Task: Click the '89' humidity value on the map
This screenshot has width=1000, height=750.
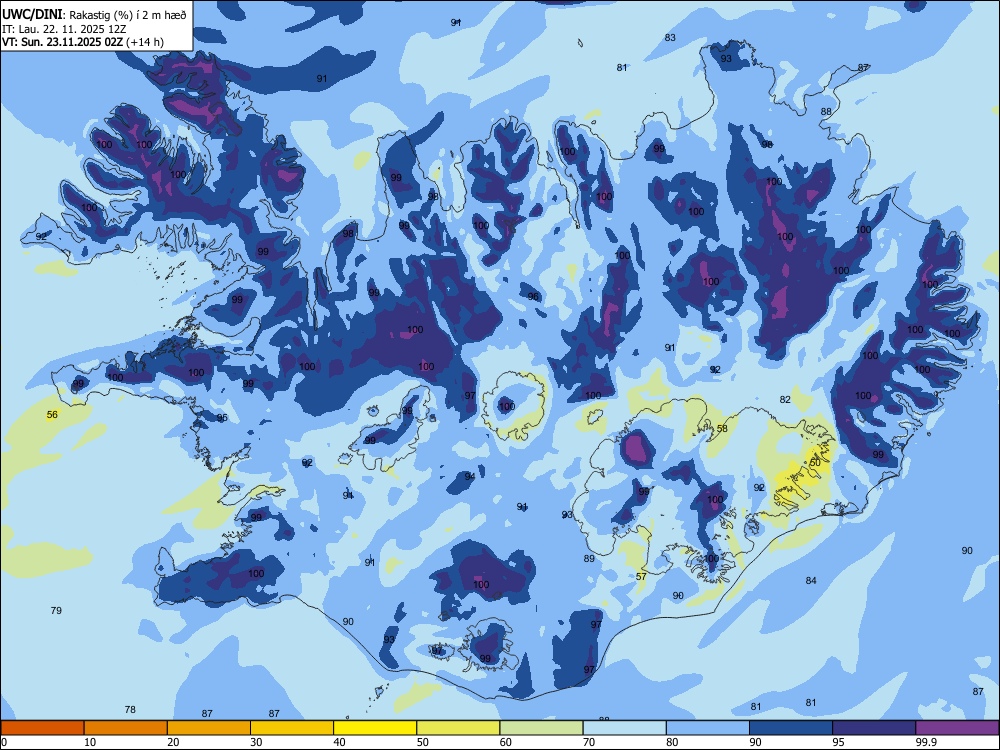Action: point(589,559)
